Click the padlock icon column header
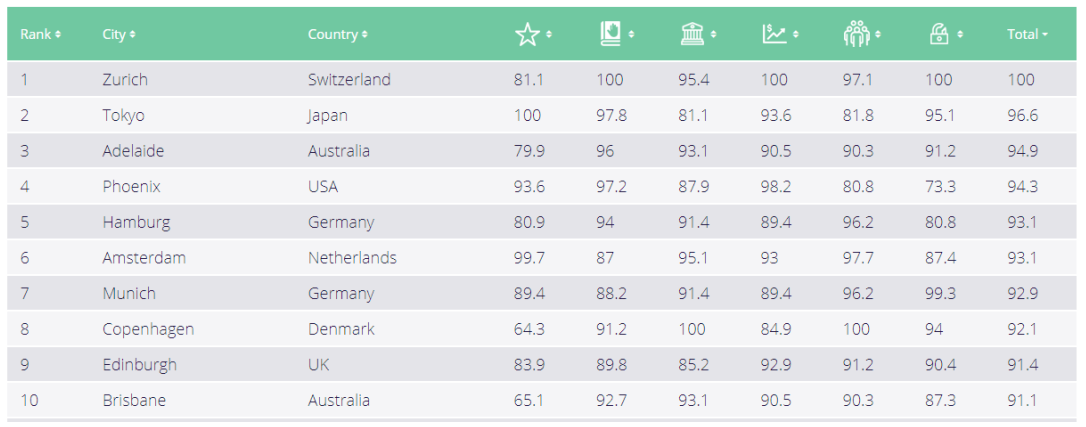1086x427 pixels. pos(938,34)
